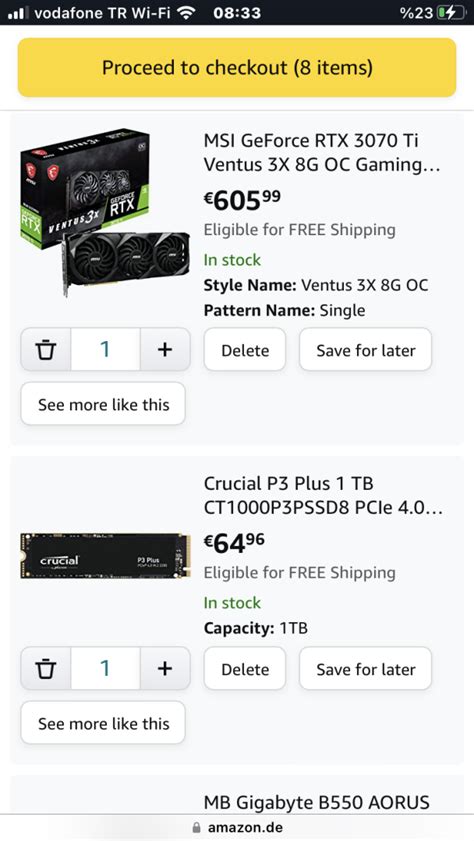Delete the MSI GeForce RTX 3070 Ti
The width and height of the screenshot is (474, 841).
coord(245,350)
